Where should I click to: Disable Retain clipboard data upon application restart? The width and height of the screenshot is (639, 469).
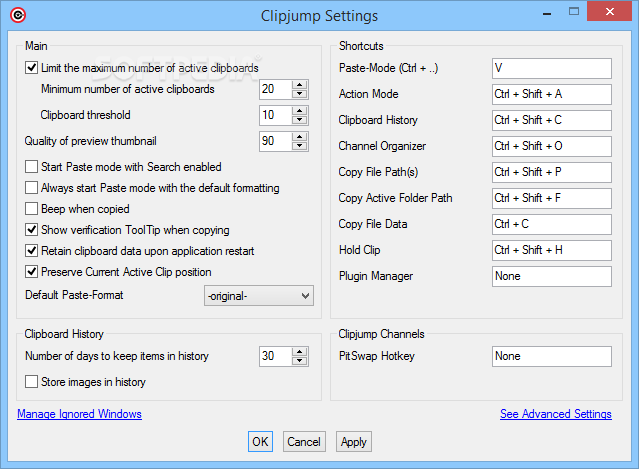(x=32, y=250)
